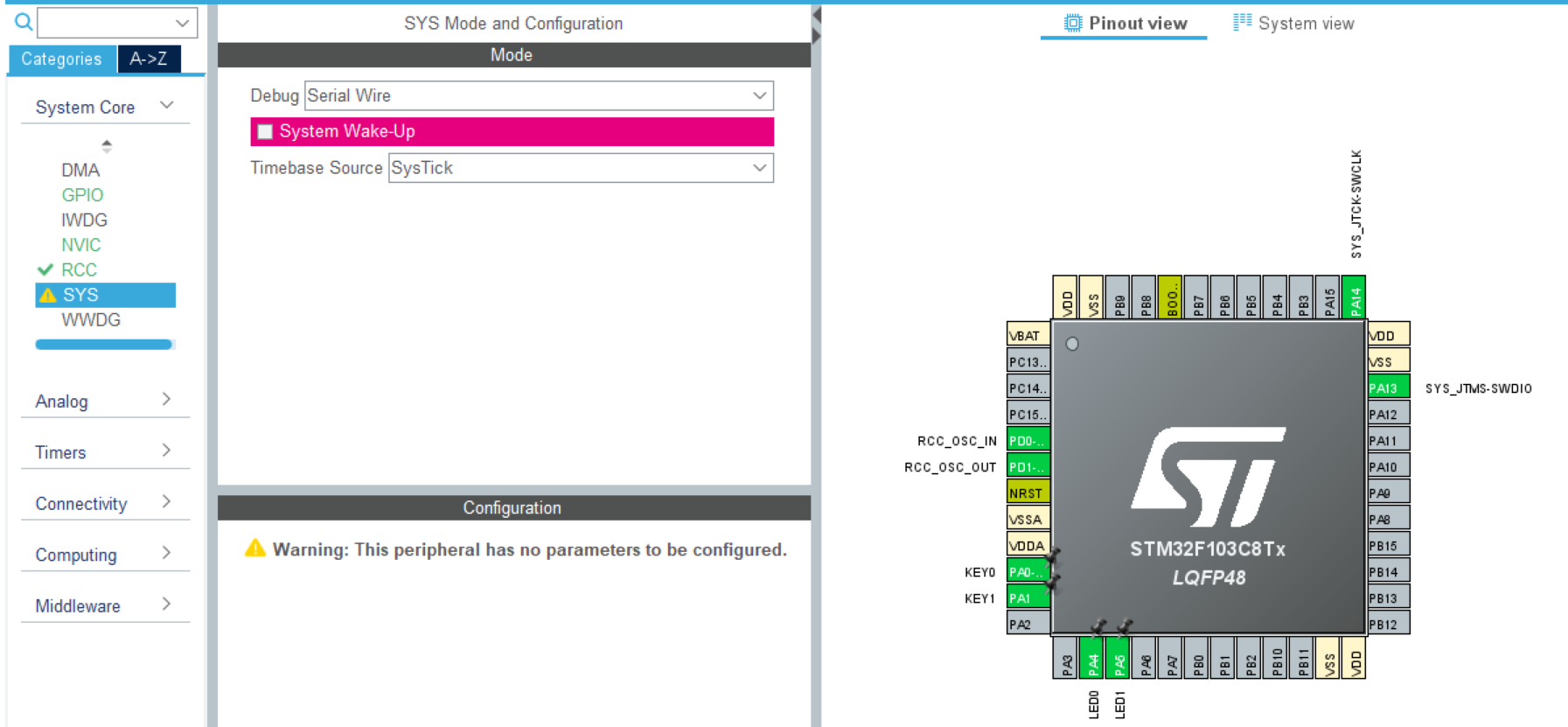Switch to the Categories tab
The image size is (1568, 727).
click(61, 59)
